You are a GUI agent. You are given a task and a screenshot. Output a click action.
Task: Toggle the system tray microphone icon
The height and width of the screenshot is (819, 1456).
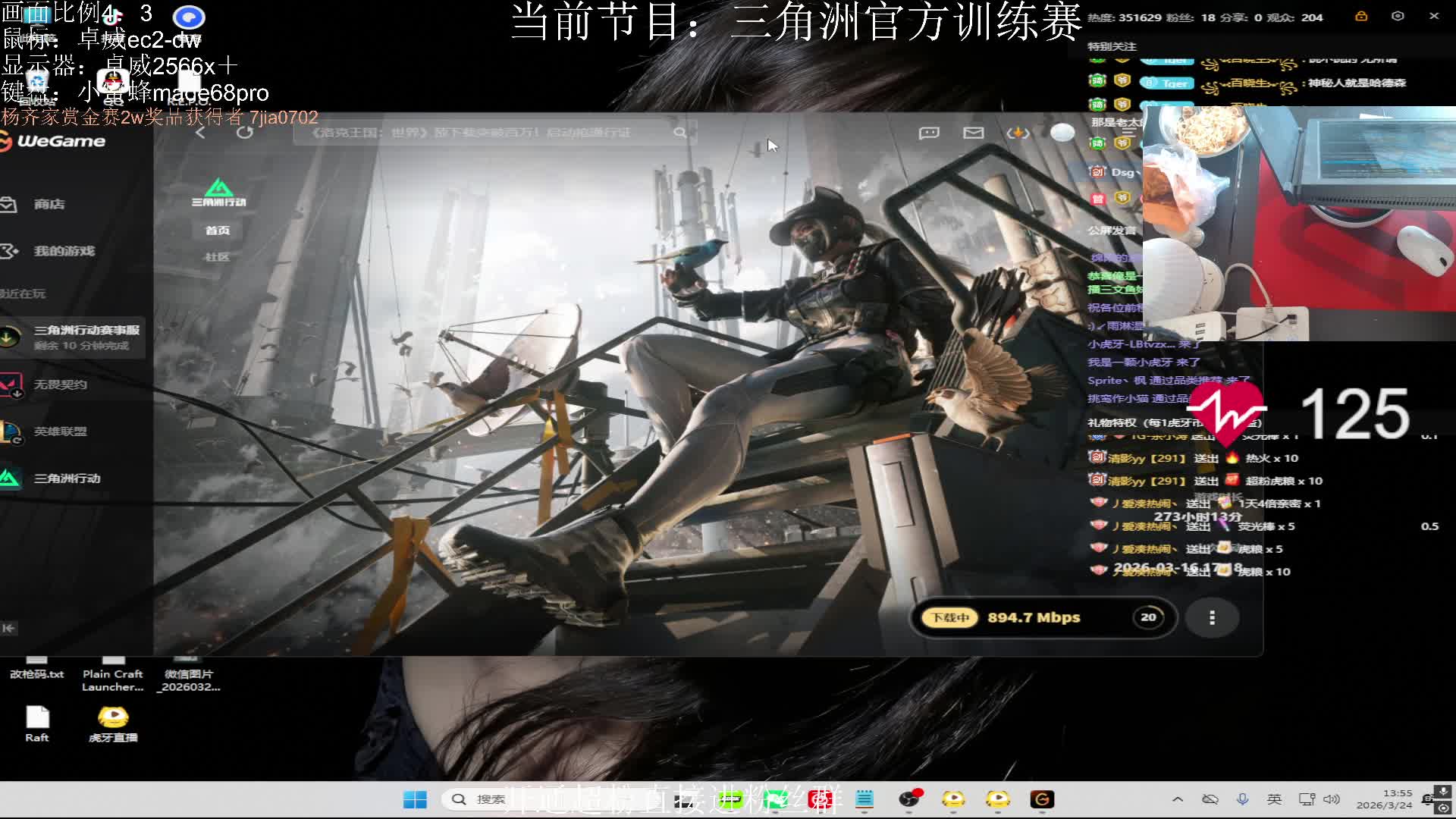tap(1242, 799)
